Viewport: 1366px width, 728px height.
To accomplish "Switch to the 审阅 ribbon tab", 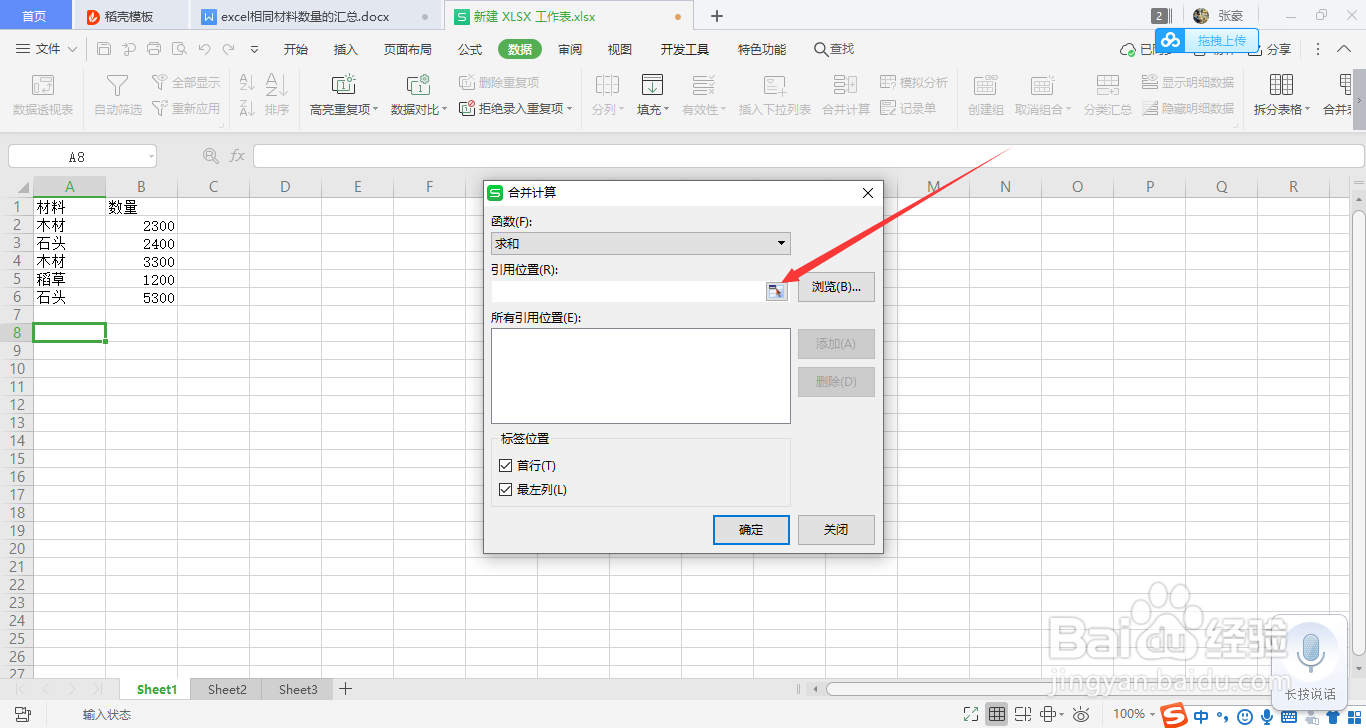I will pos(570,50).
